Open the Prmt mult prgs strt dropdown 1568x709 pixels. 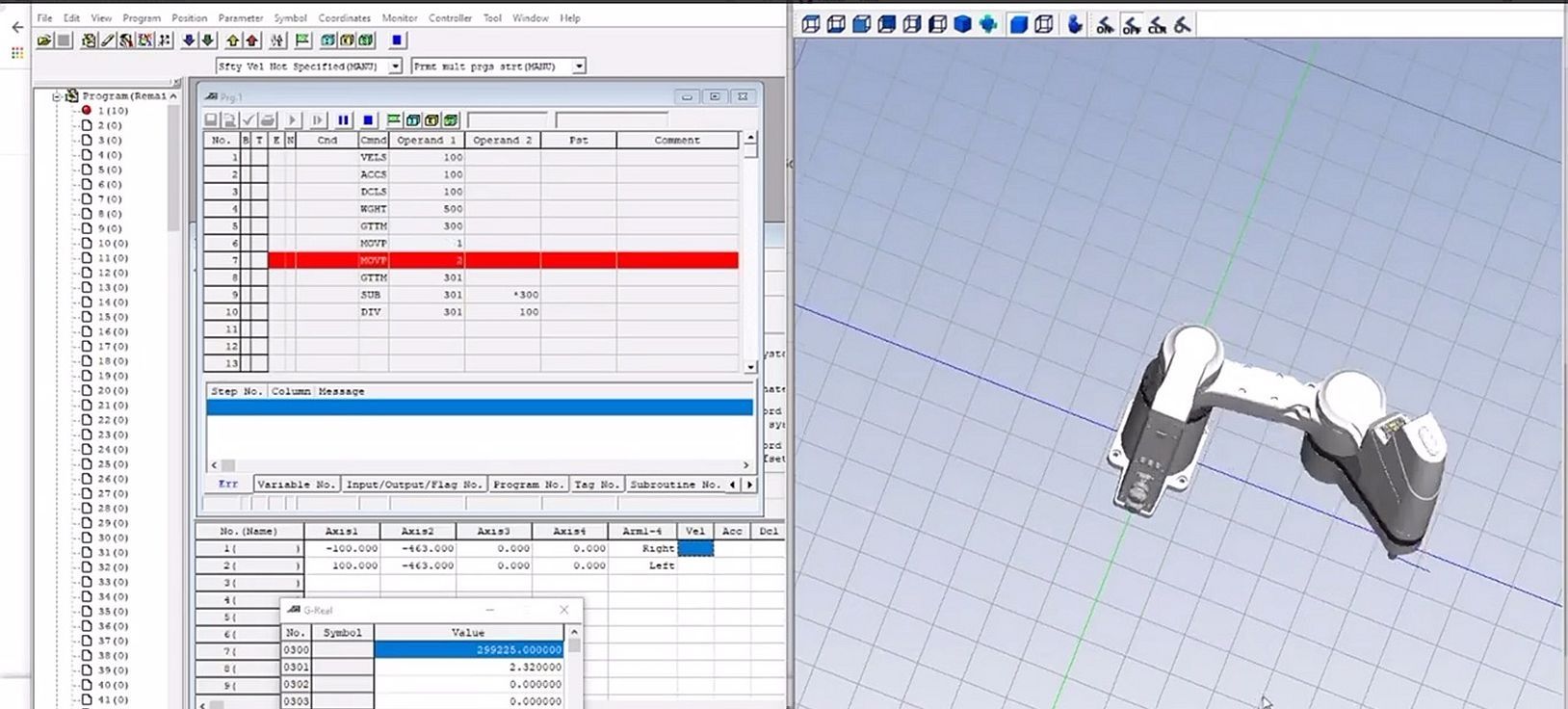579,66
